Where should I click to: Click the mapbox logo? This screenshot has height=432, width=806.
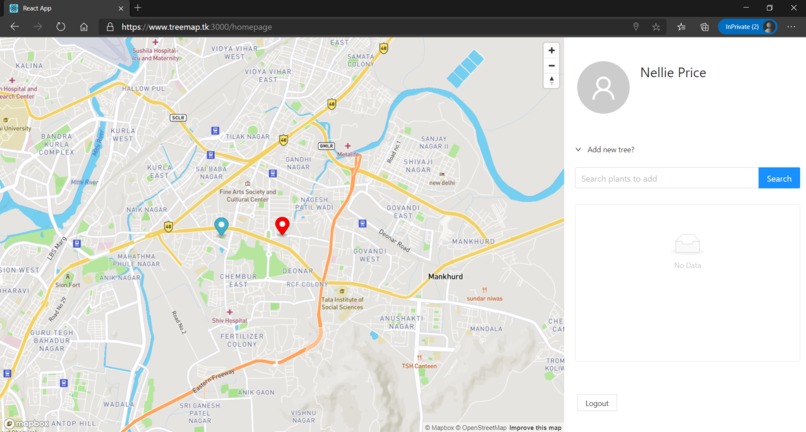coord(27,424)
